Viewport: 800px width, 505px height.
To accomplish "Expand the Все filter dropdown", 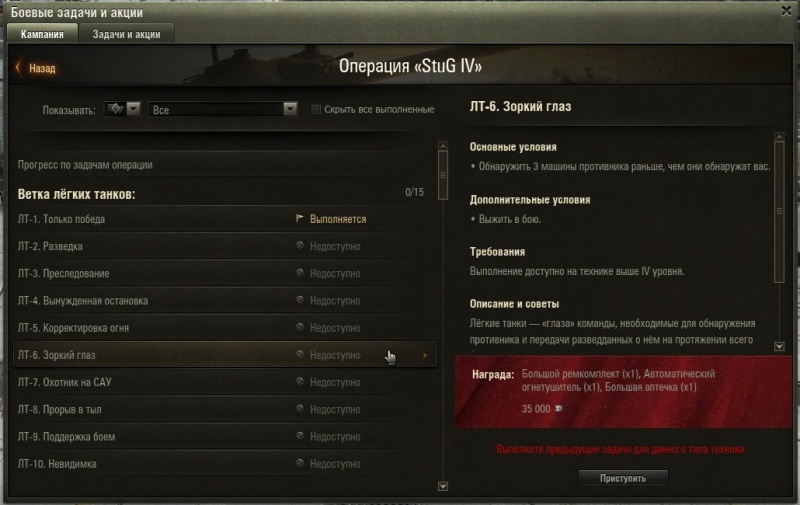I will (x=223, y=109).
